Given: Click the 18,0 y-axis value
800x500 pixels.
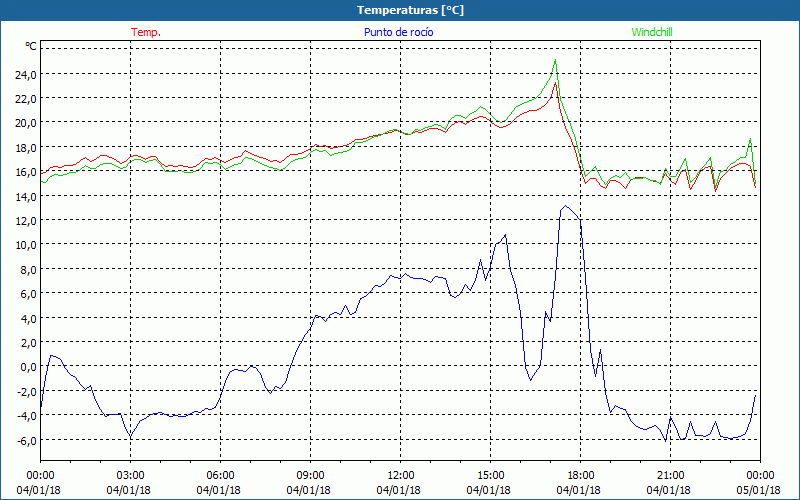Looking at the screenshot, I should pos(26,147).
